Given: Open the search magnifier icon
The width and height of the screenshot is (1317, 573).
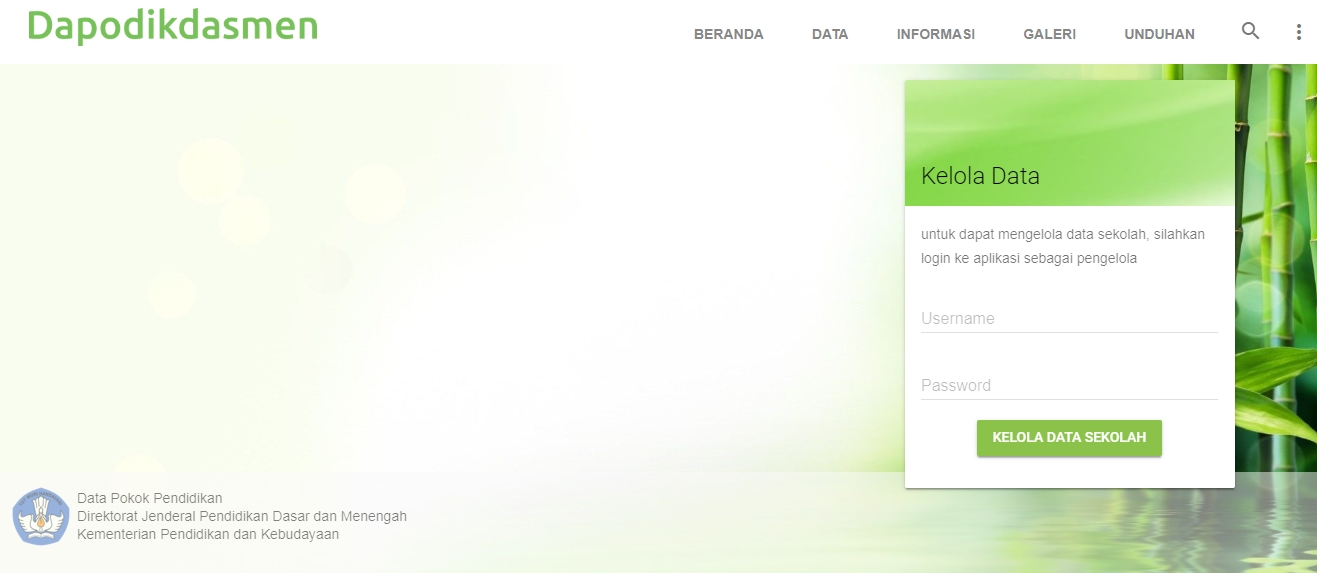Looking at the screenshot, I should pos(1250,31).
